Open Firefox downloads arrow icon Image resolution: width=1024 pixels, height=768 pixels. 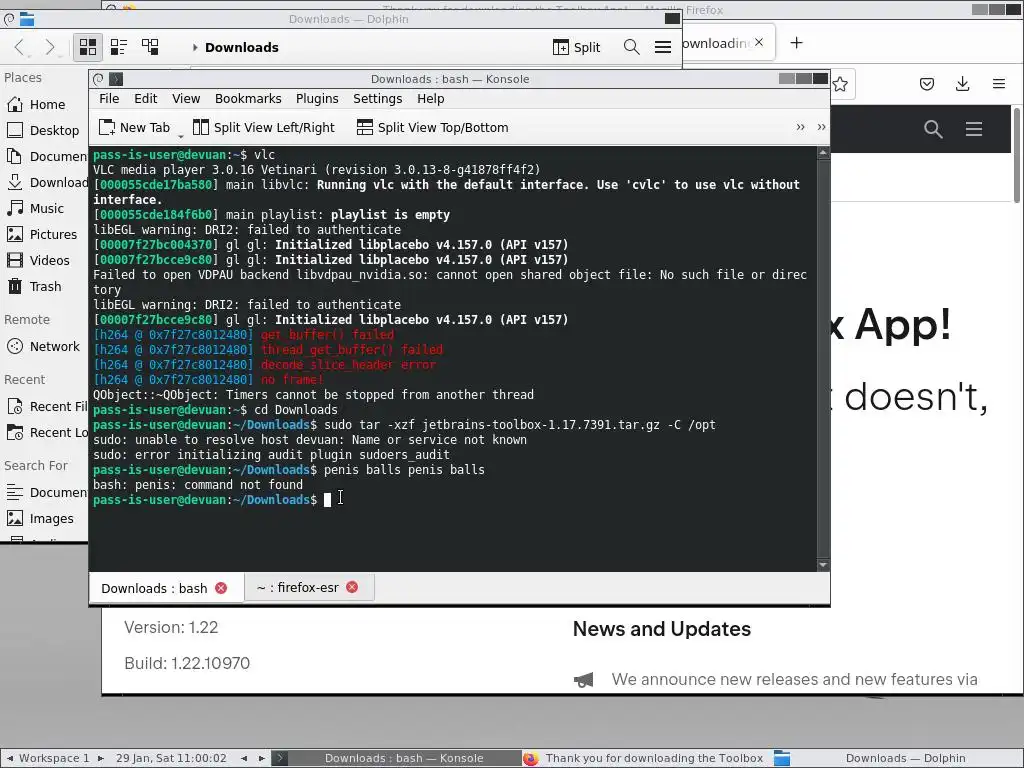[x=963, y=84]
